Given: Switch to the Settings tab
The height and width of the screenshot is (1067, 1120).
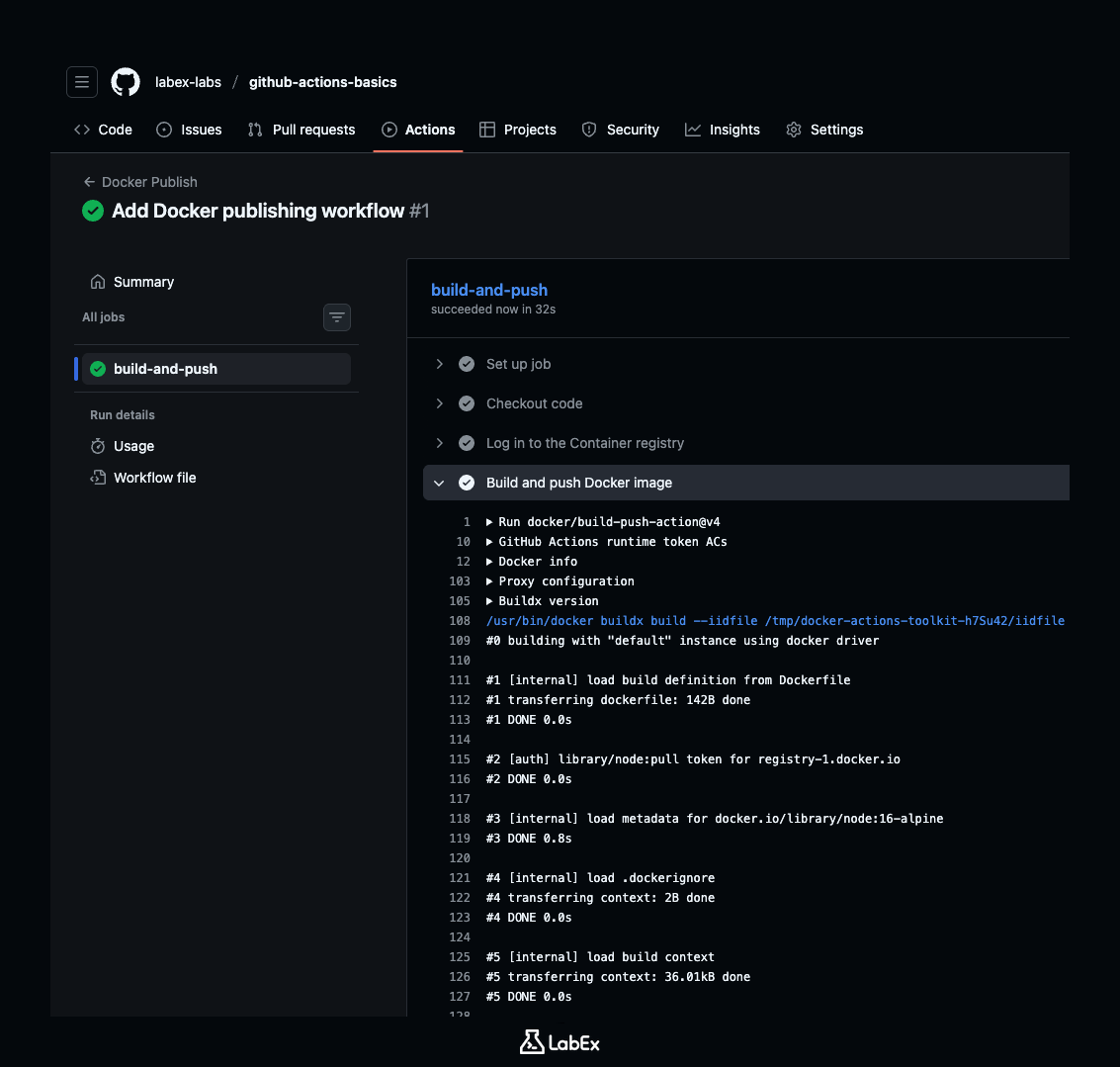Looking at the screenshot, I should pyautogui.click(x=824, y=130).
